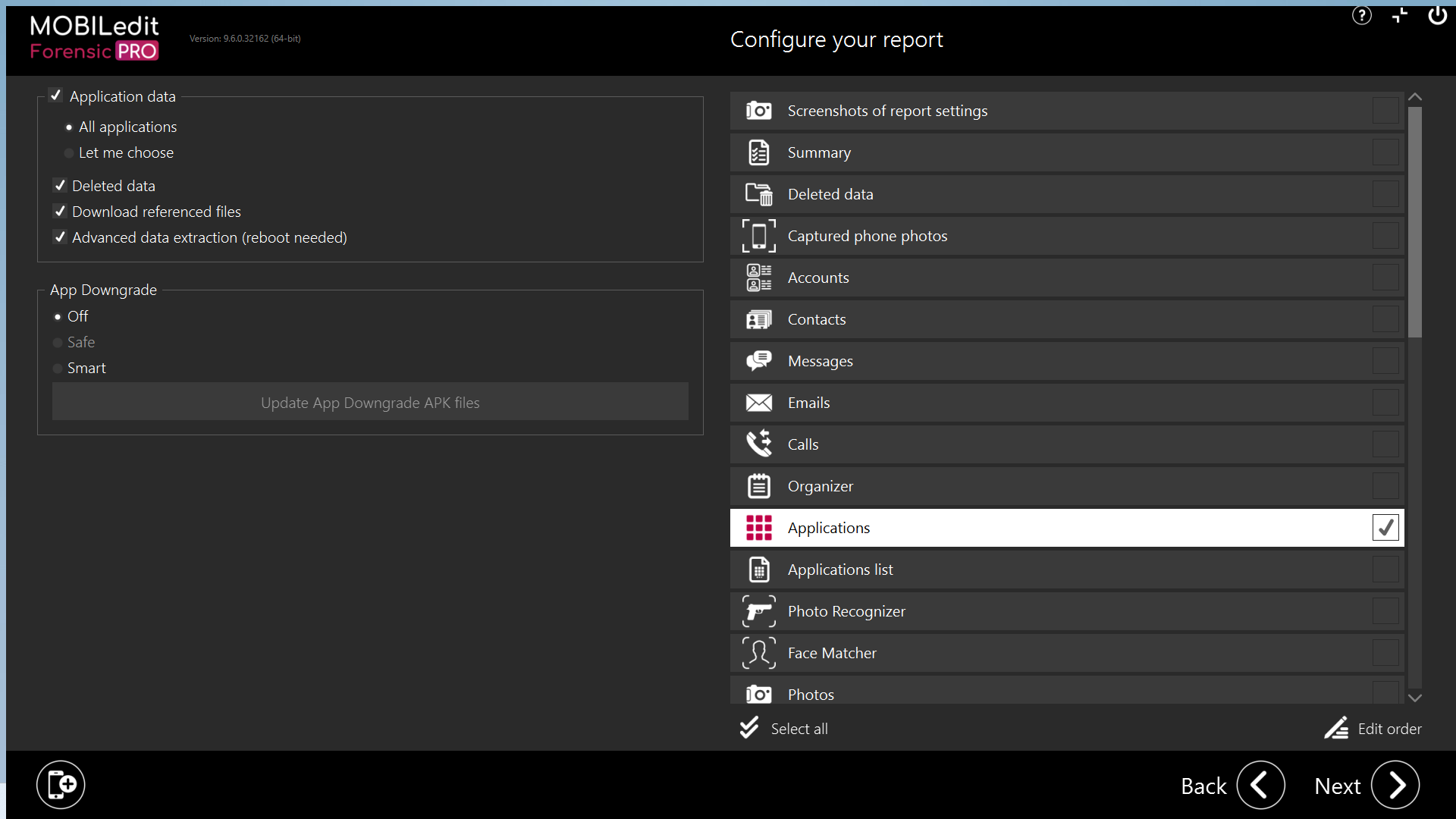Uncheck the Deleted data checkbox
Viewport: 1456px width, 819px height.
pos(60,186)
